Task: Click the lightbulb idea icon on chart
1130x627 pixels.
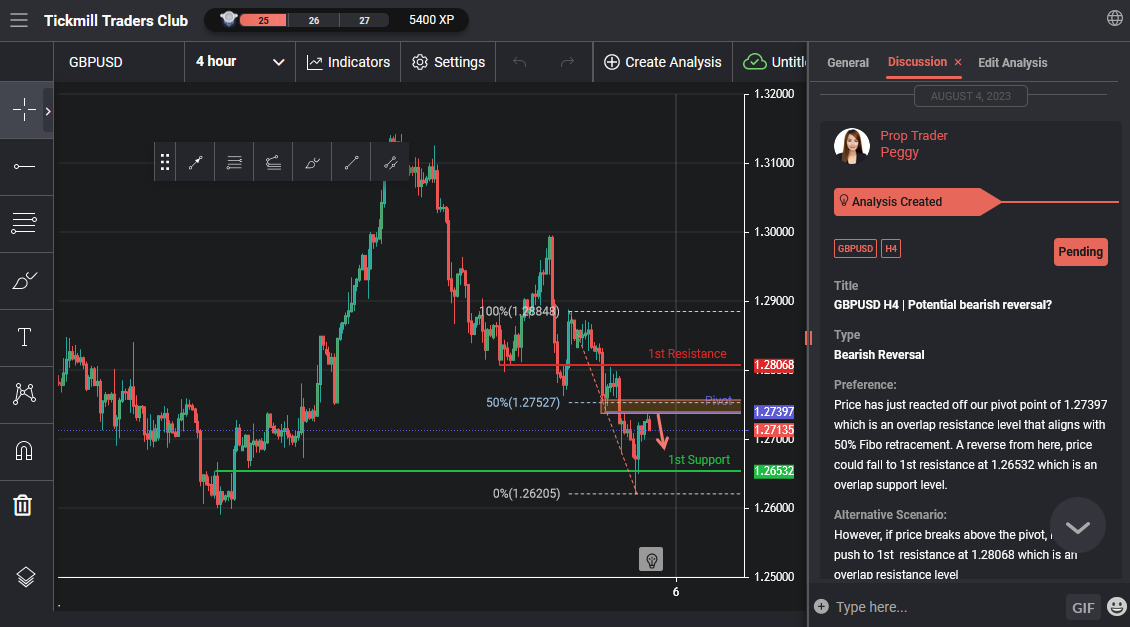Action: click(x=651, y=559)
